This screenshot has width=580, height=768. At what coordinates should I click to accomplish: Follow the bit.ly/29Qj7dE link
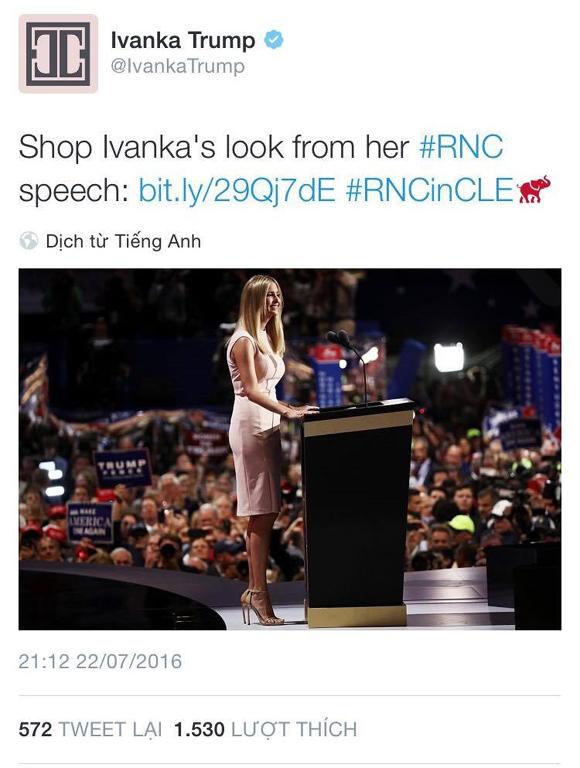(237, 190)
